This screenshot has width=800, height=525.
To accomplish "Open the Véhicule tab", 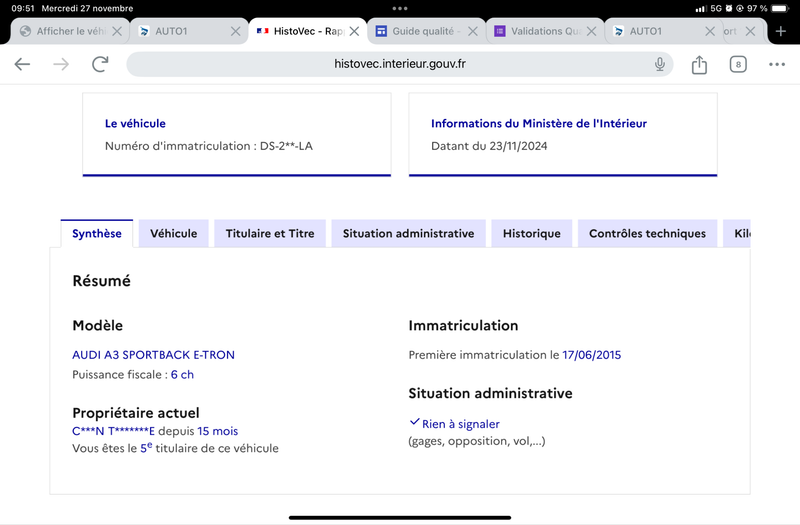I will pyautogui.click(x=173, y=234).
